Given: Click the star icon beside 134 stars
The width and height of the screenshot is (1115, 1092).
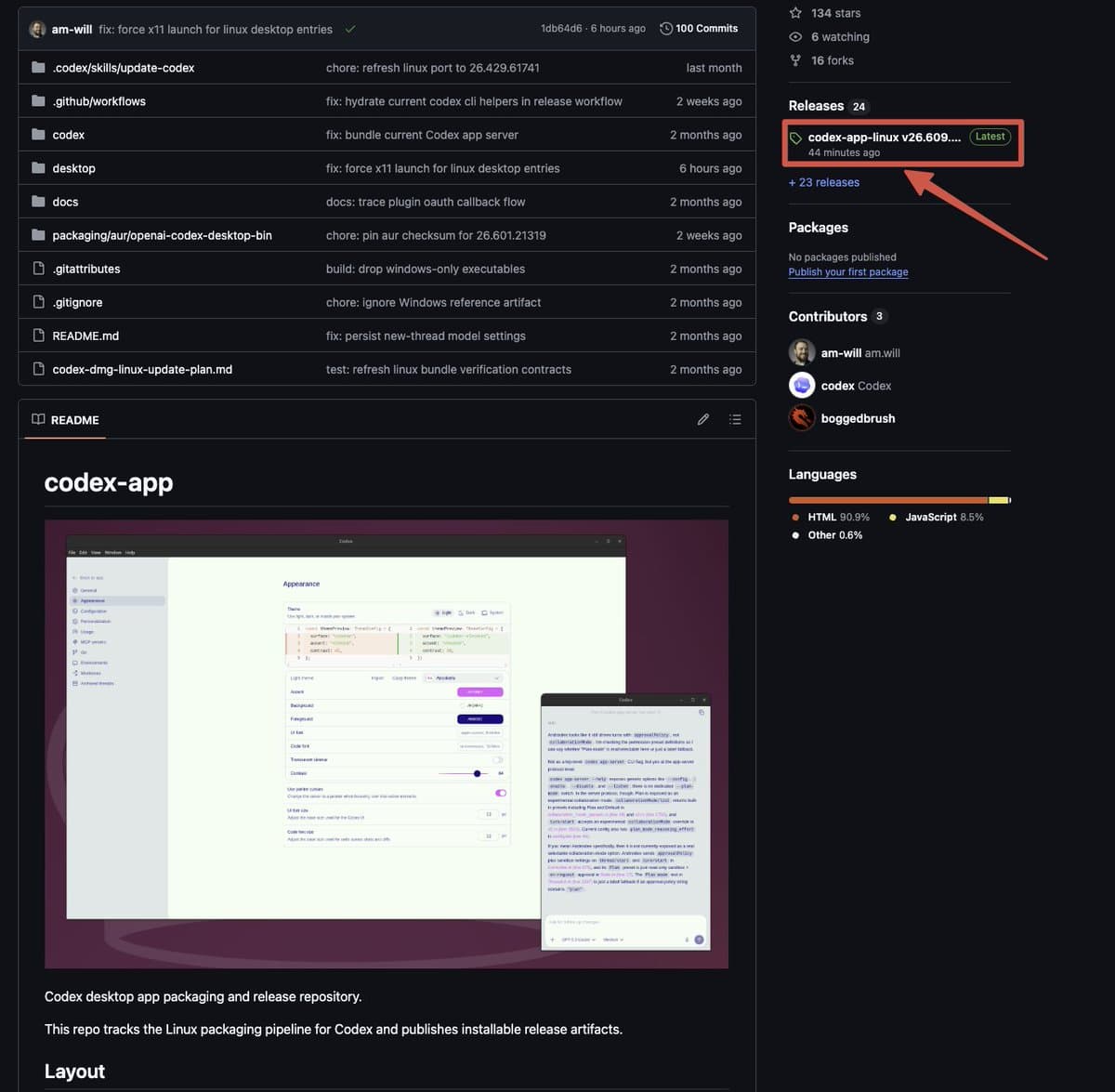Looking at the screenshot, I should pyautogui.click(x=795, y=13).
